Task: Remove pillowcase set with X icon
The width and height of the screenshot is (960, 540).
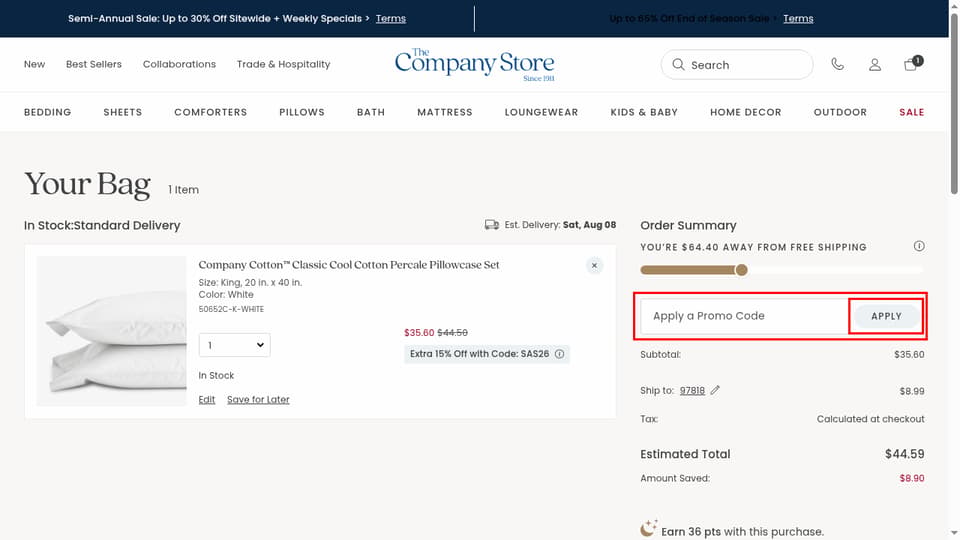Action: click(594, 266)
